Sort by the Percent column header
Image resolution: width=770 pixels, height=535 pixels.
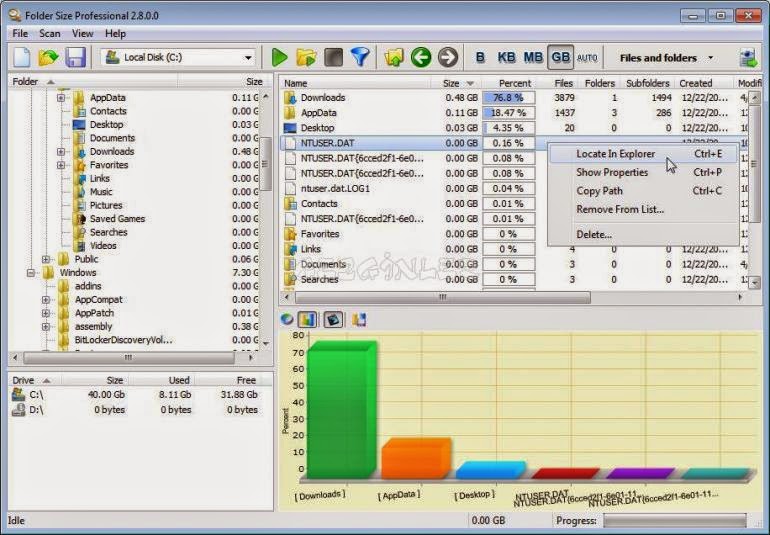(509, 83)
